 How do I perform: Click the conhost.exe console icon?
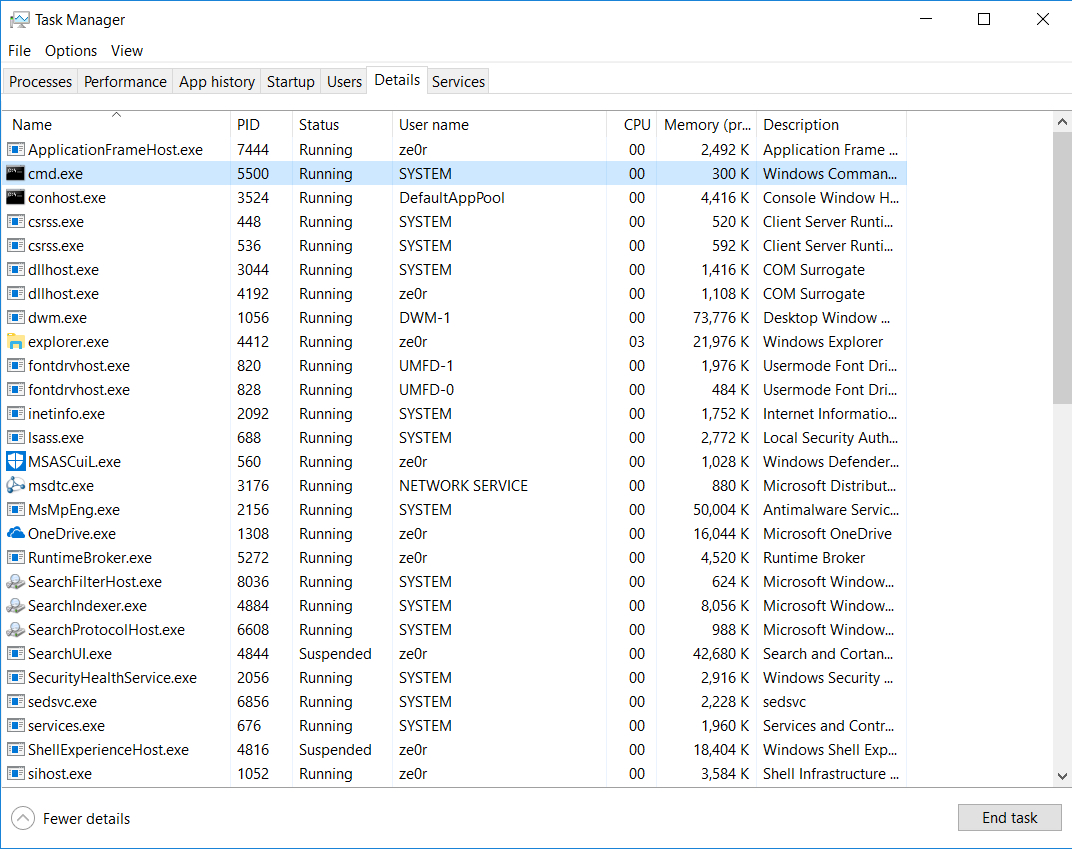point(16,198)
